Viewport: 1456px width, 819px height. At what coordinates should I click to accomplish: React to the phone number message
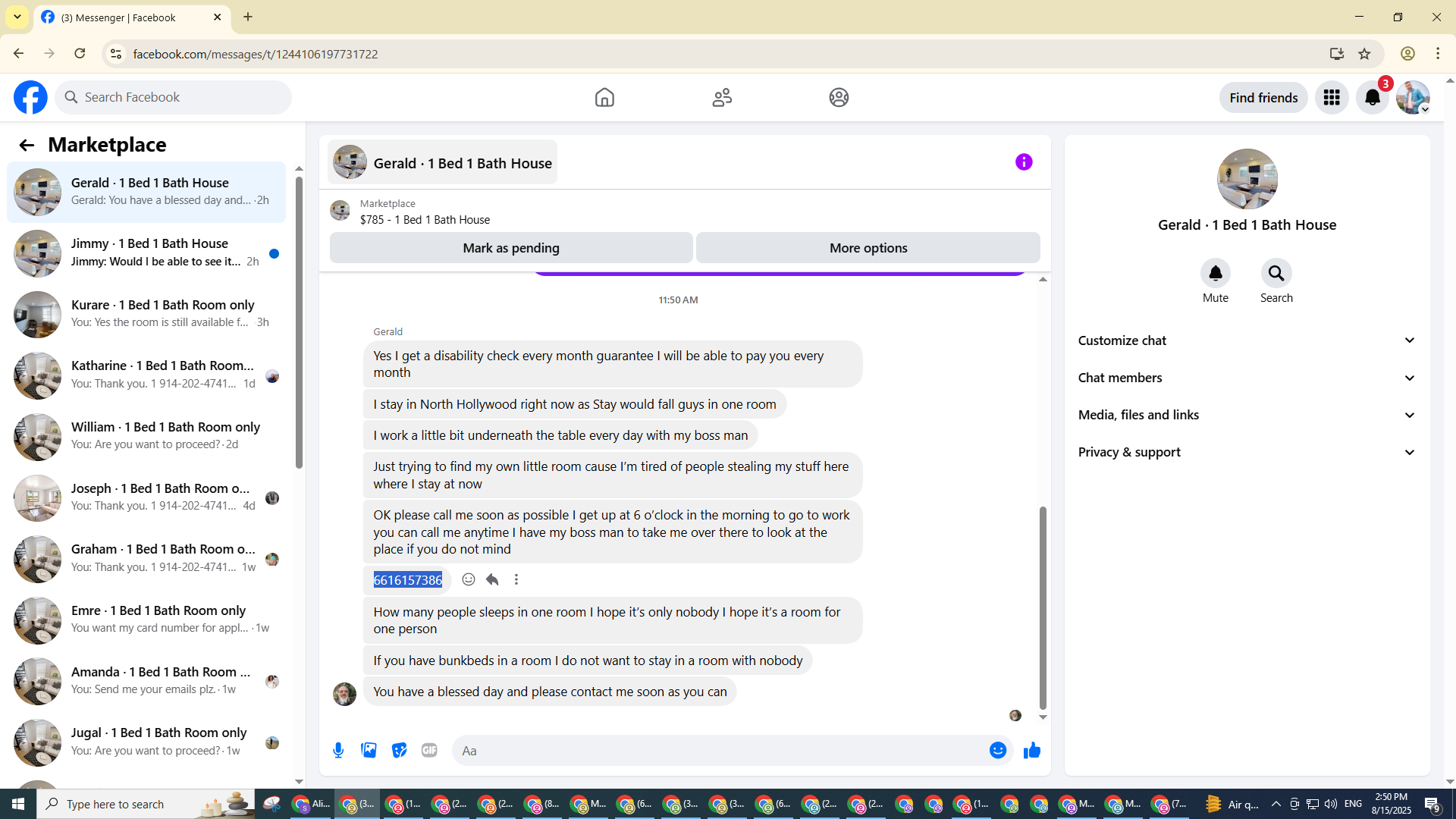pyautogui.click(x=469, y=579)
